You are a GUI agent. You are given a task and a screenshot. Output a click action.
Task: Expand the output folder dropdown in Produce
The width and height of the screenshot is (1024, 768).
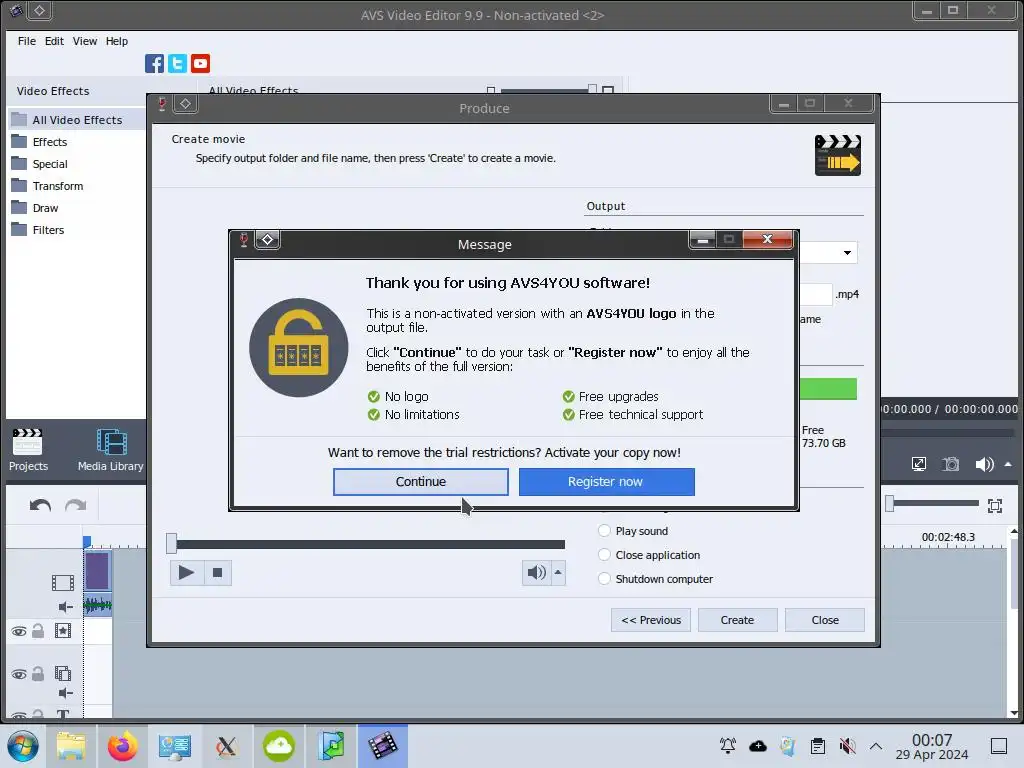tap(847, 253)
